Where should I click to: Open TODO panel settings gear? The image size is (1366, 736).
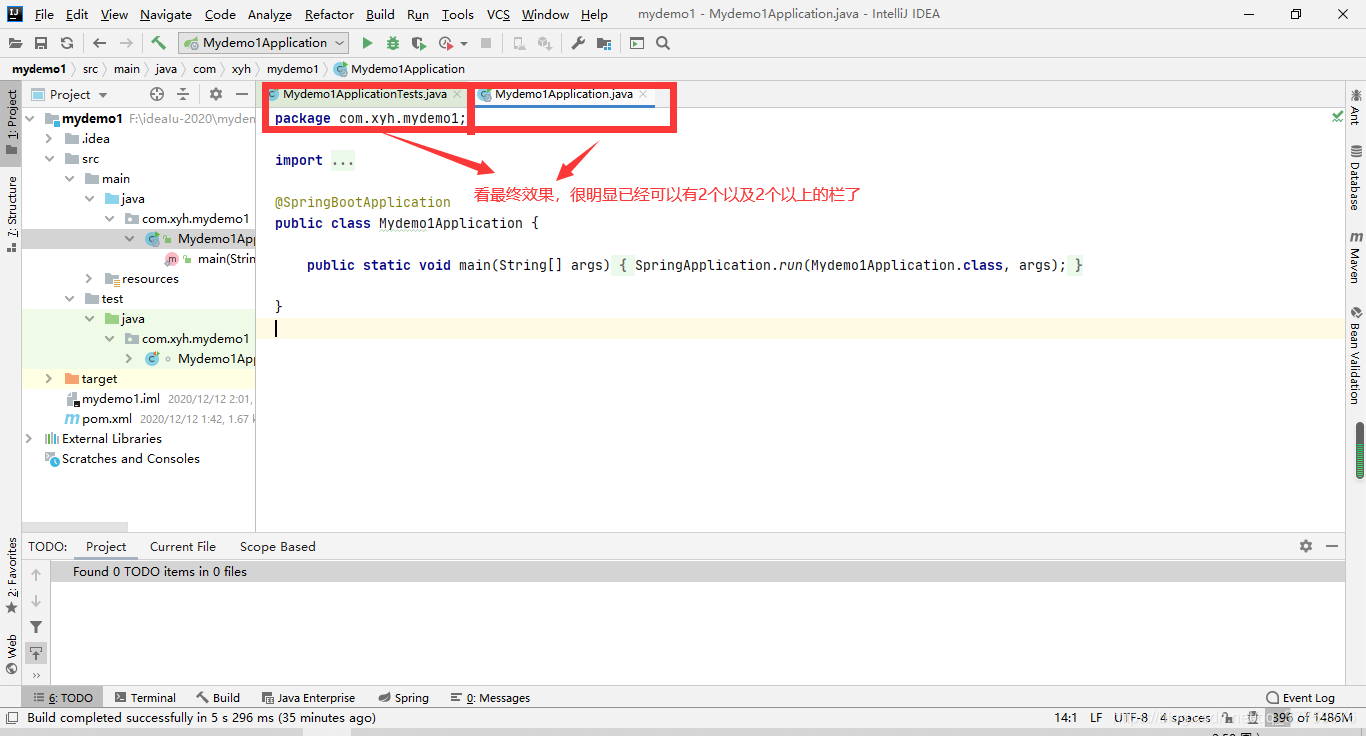[1306, 546]
